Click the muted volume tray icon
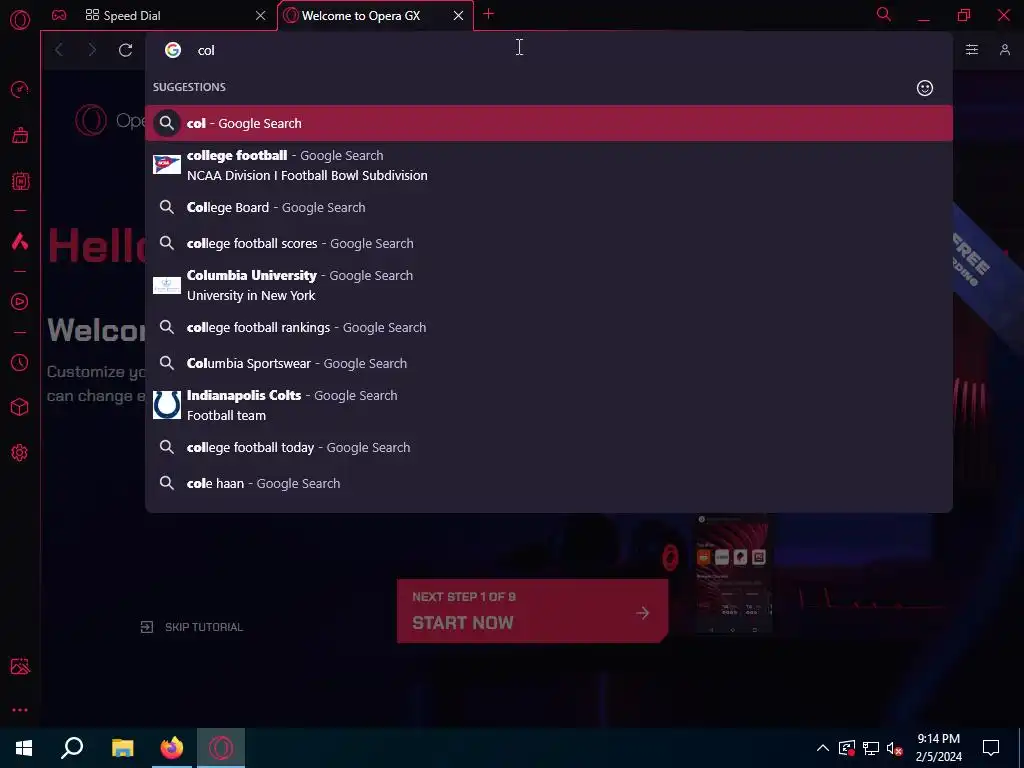The width and height of the screenshot is (1024, 768). (895, 748)
